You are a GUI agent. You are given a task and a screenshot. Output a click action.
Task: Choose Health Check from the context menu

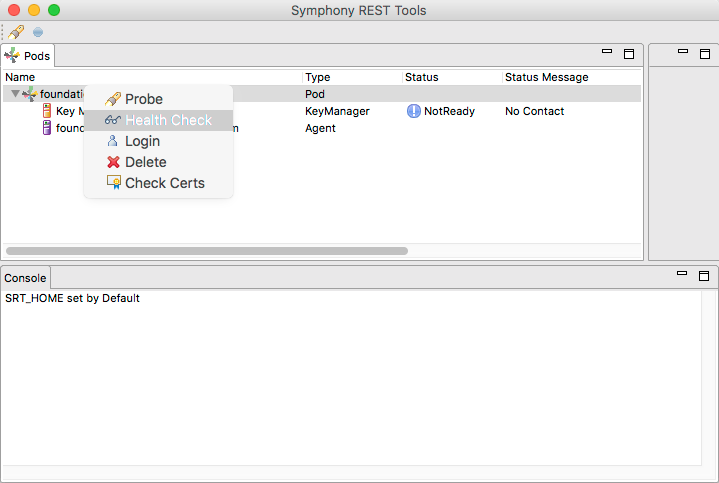pos(159,120)
